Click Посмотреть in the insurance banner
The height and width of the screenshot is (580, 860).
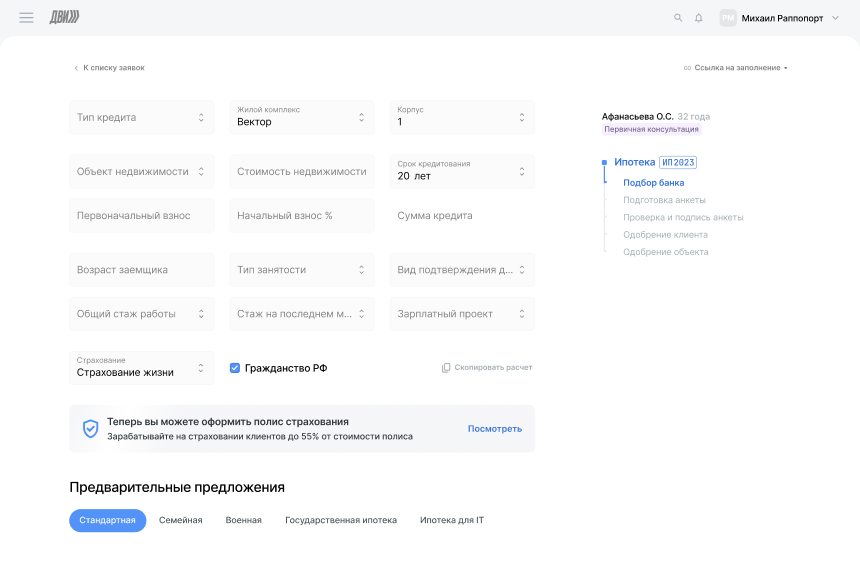click(495, 429)
